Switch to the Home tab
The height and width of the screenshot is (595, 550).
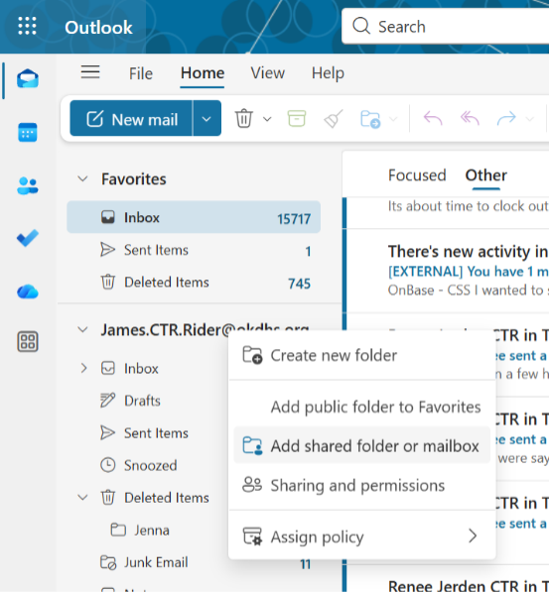[x=202, y=73]
